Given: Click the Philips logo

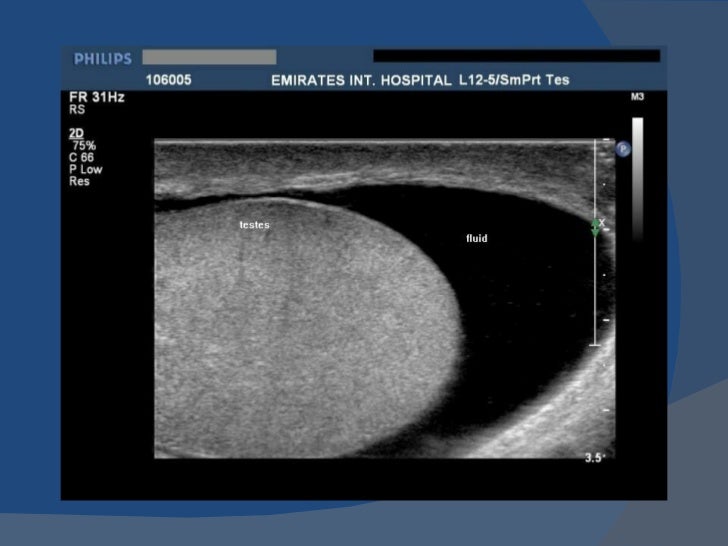Looking at the screenshot, I should (103, 59).
